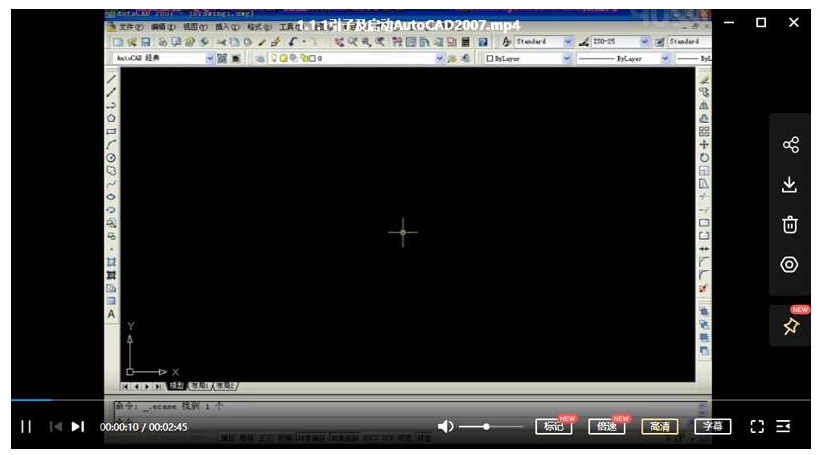Pause the video playback
This screenshot has width=820, height=455.
coord(26,427)
